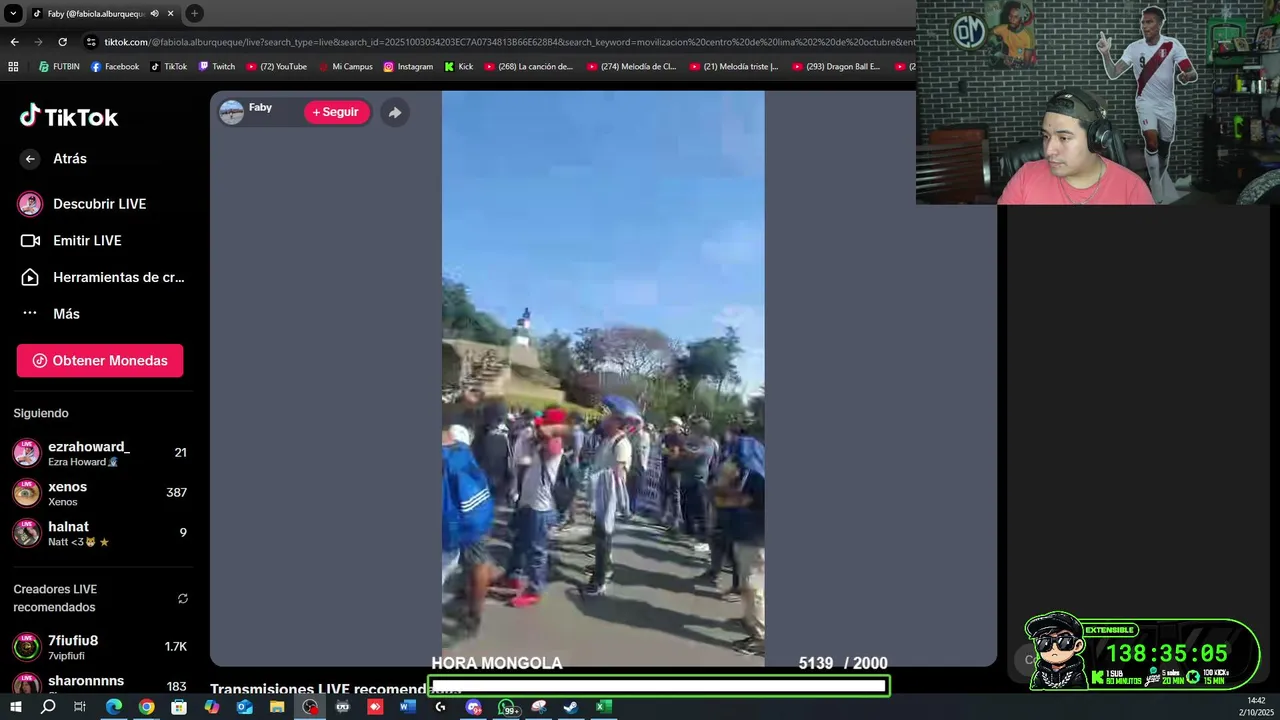
Task: Open ezrahoward_ live stream
Action: coord(100,453)
